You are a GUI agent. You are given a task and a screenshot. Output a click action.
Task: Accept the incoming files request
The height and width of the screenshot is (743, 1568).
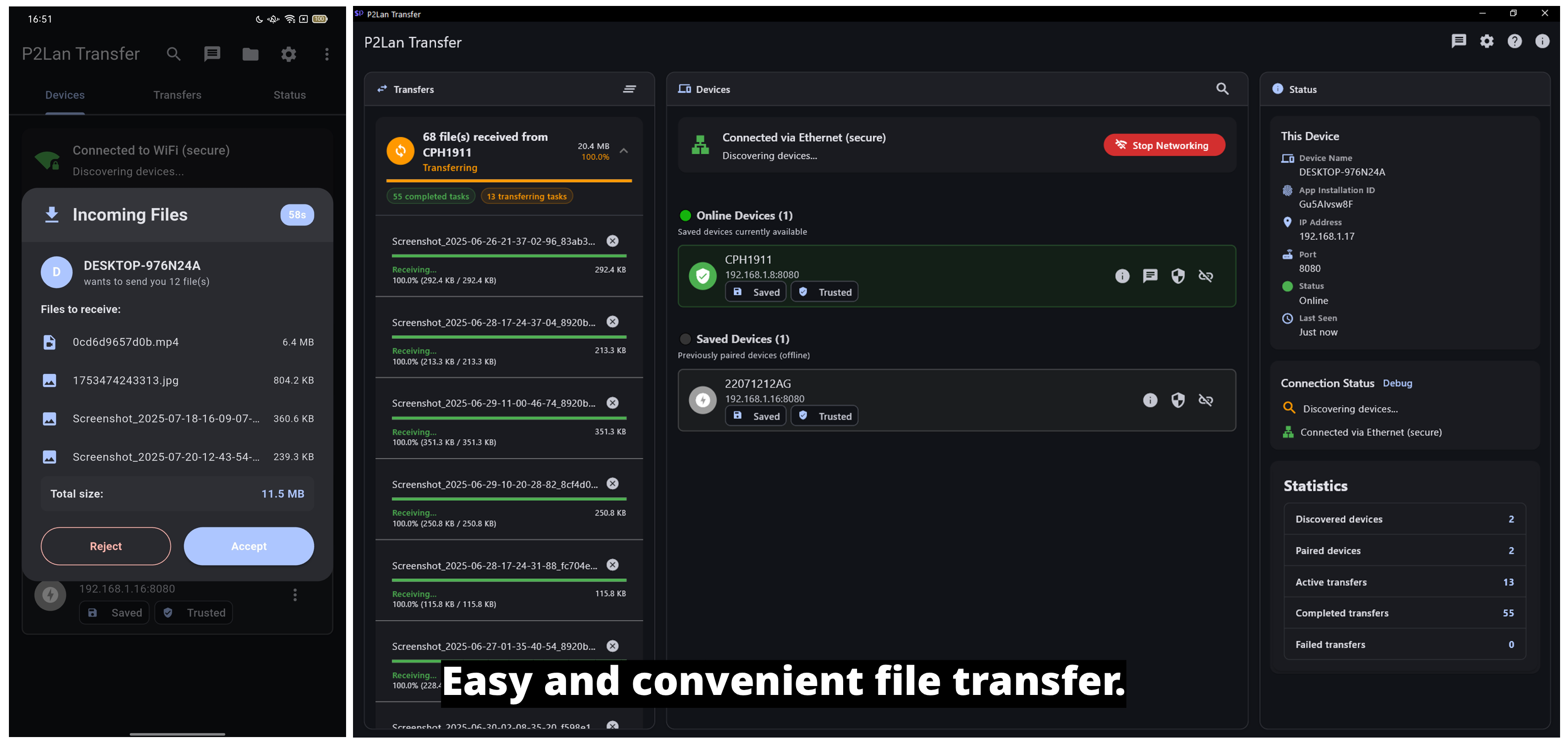(249, 546)
